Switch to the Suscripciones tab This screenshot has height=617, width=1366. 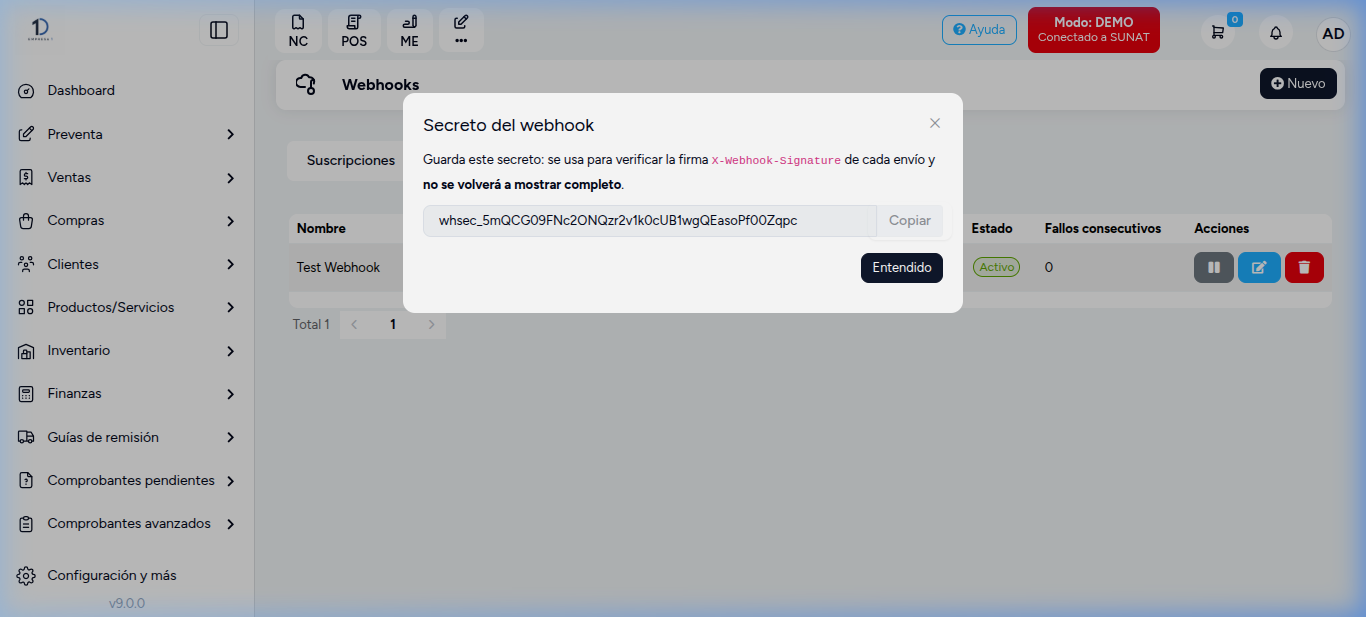point(351,160)
